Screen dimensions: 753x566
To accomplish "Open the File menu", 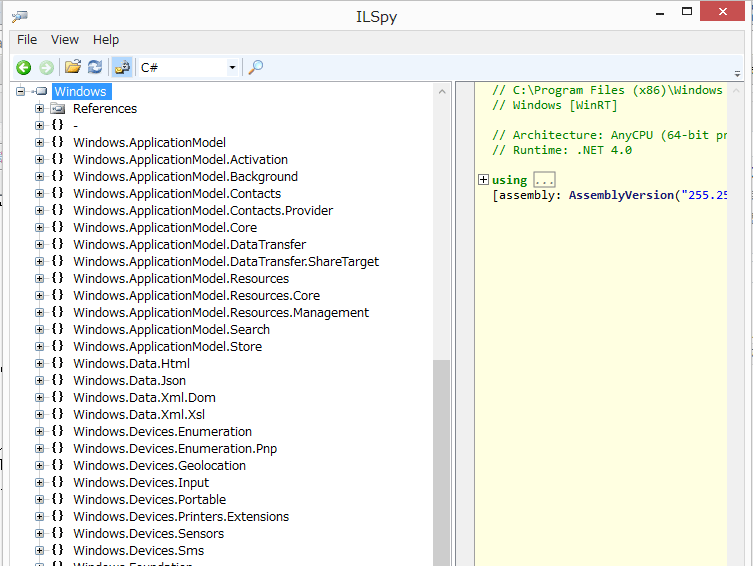I will click(x=27, y=40).
